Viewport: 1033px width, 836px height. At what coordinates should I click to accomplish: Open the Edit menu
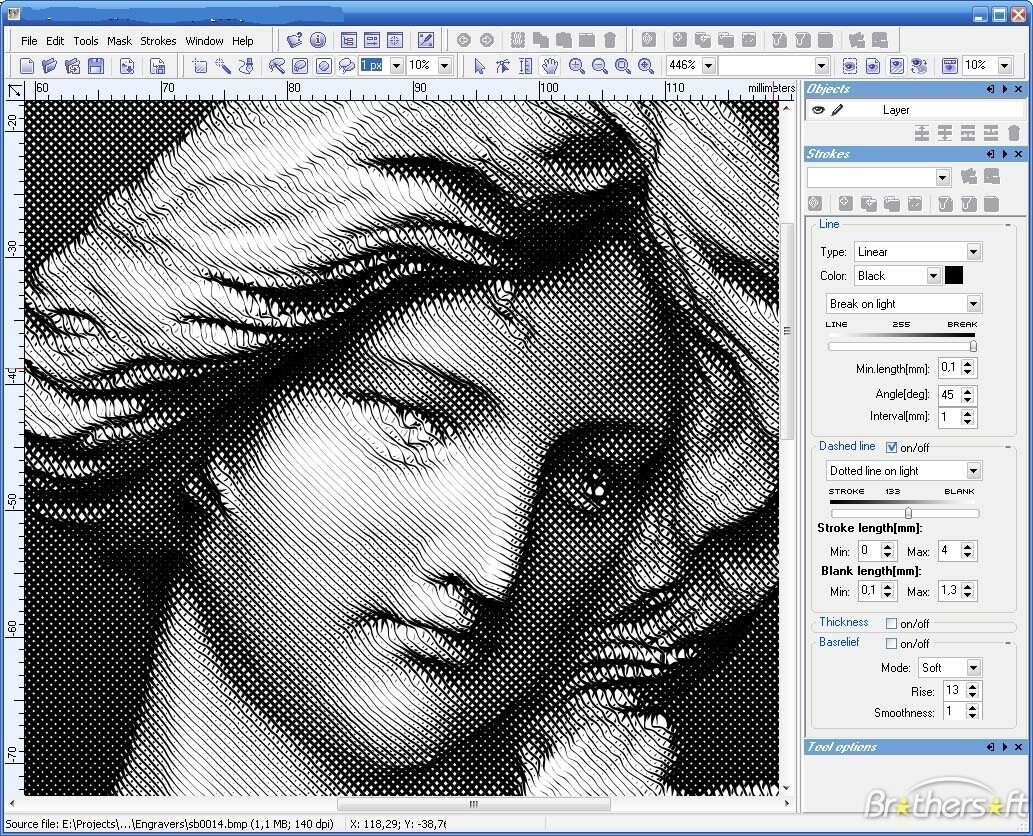click(x=55, y=41)
